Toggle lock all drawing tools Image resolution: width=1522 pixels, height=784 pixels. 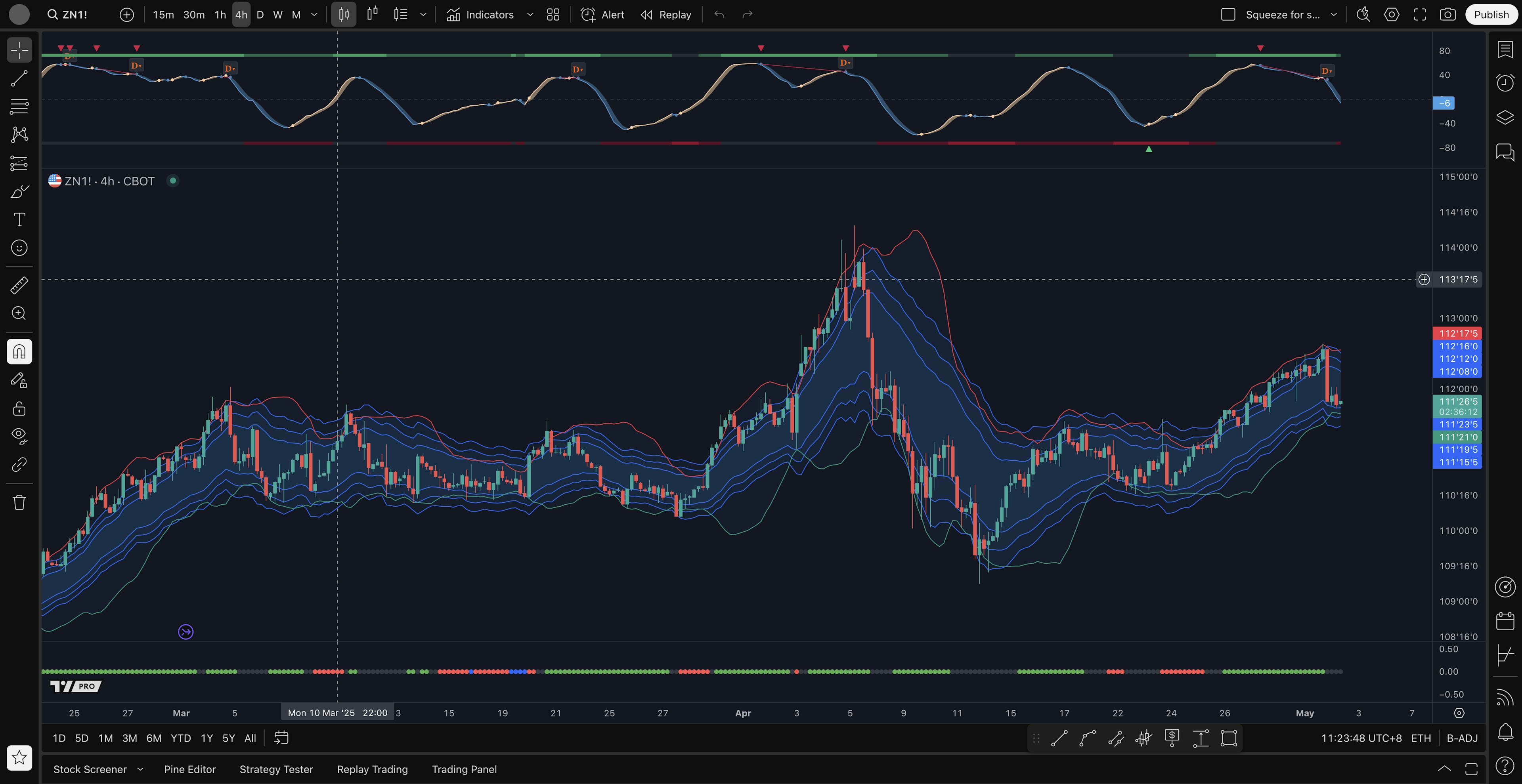click(19, 408)
